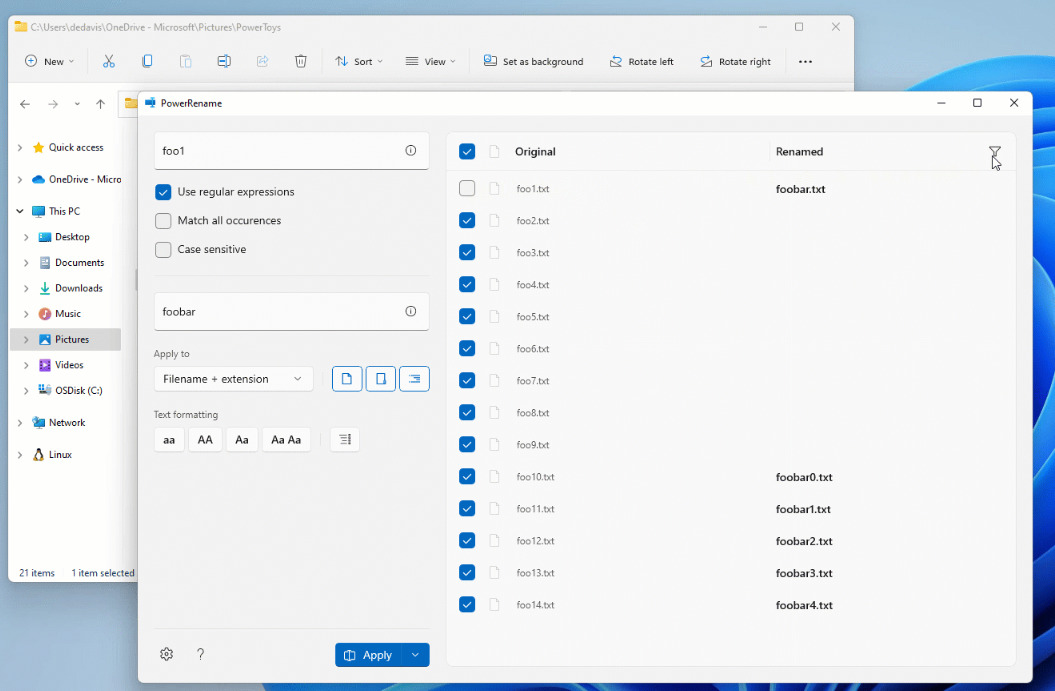1055x691 pixels.
Task: Apply title case 'Aa' text formatting
Action: [x=242, y=439]
